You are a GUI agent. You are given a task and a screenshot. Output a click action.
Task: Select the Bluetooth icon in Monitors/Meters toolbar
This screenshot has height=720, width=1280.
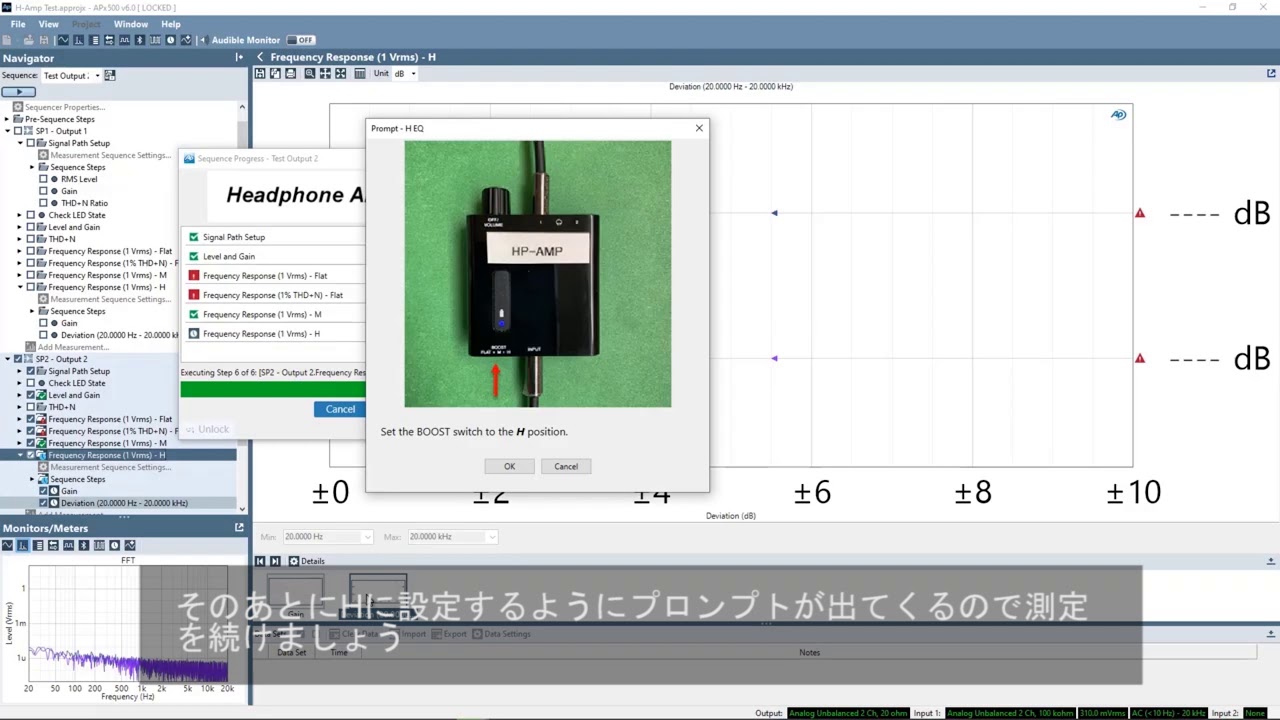[84, 545]
